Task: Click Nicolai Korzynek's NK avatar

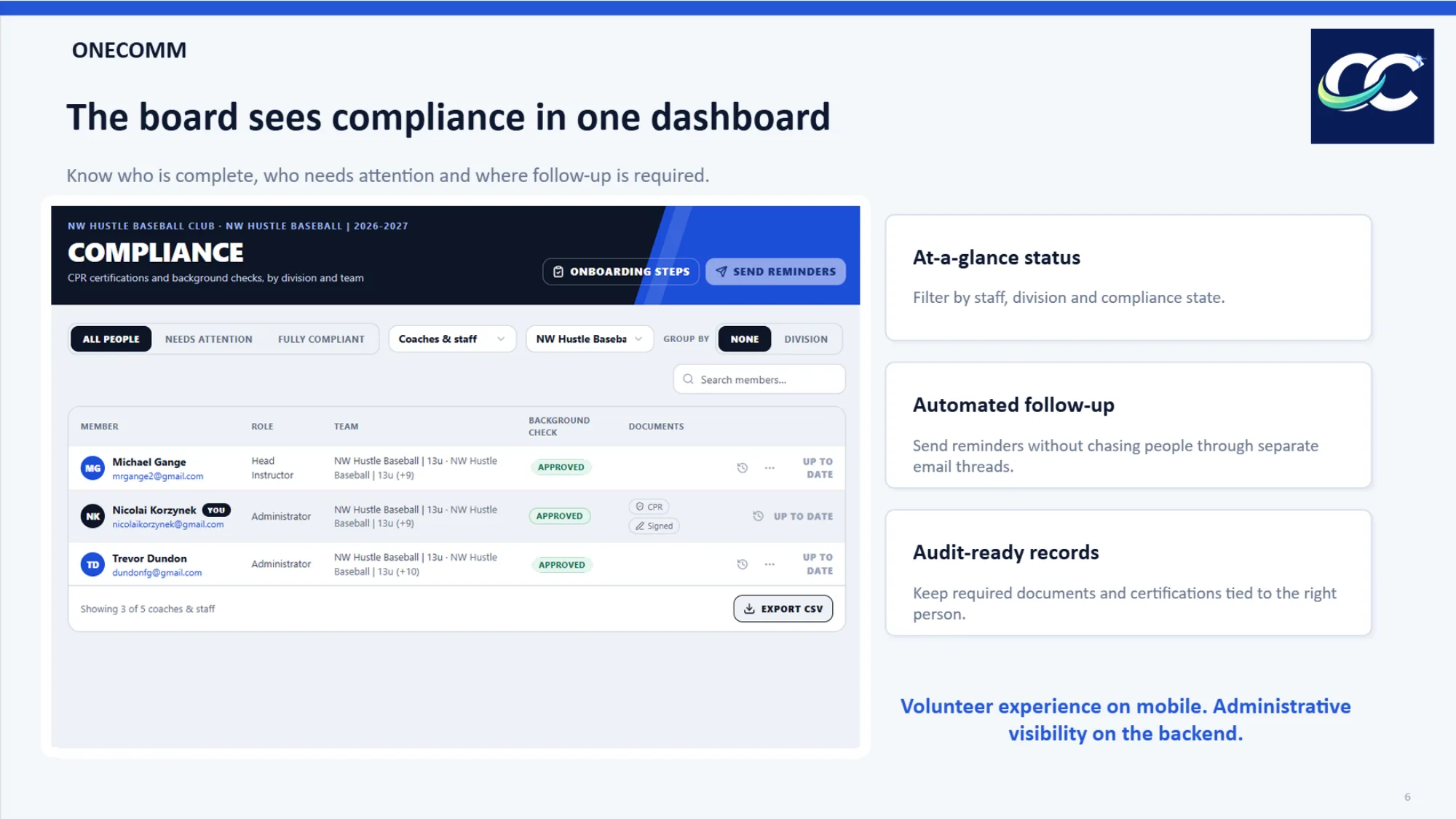Action: click(x=92, y=516)
